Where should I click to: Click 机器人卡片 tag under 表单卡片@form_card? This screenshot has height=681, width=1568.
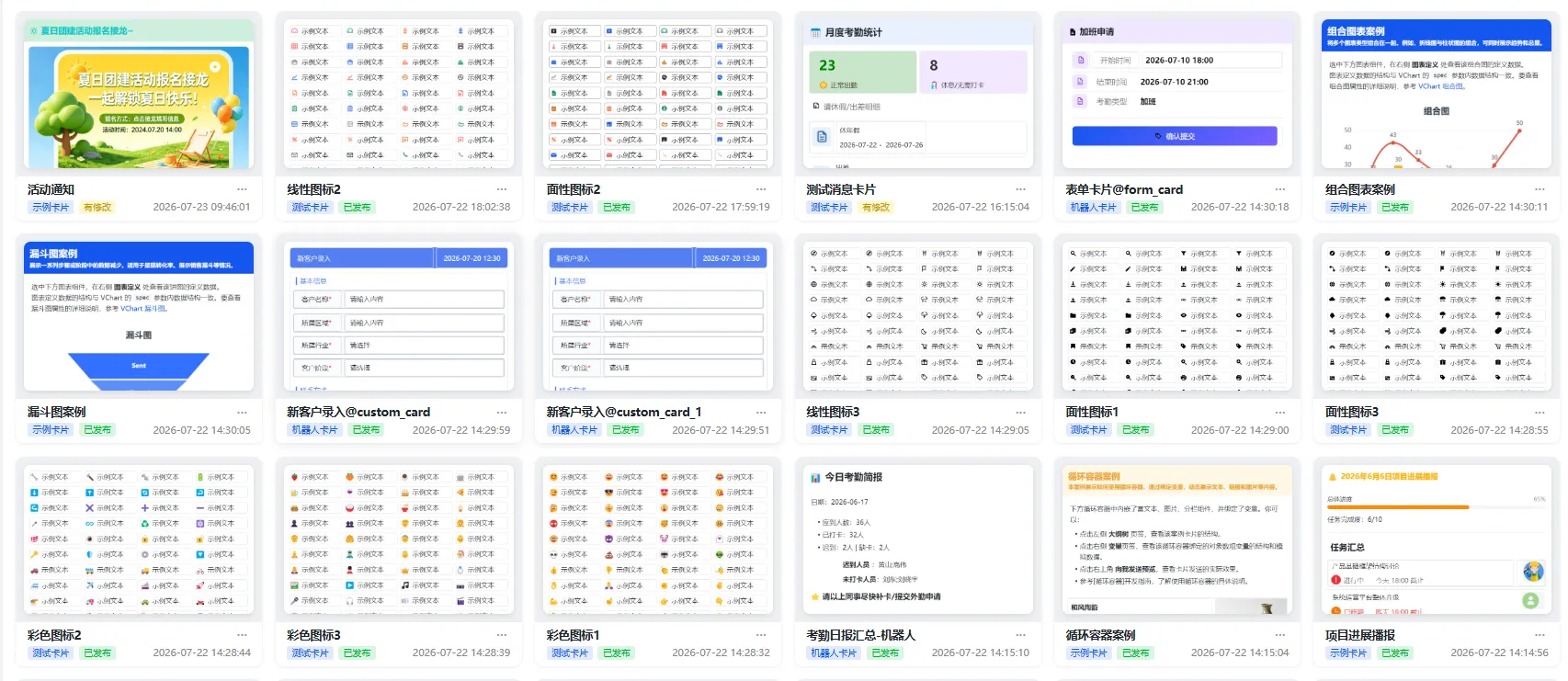(1093, 208)
